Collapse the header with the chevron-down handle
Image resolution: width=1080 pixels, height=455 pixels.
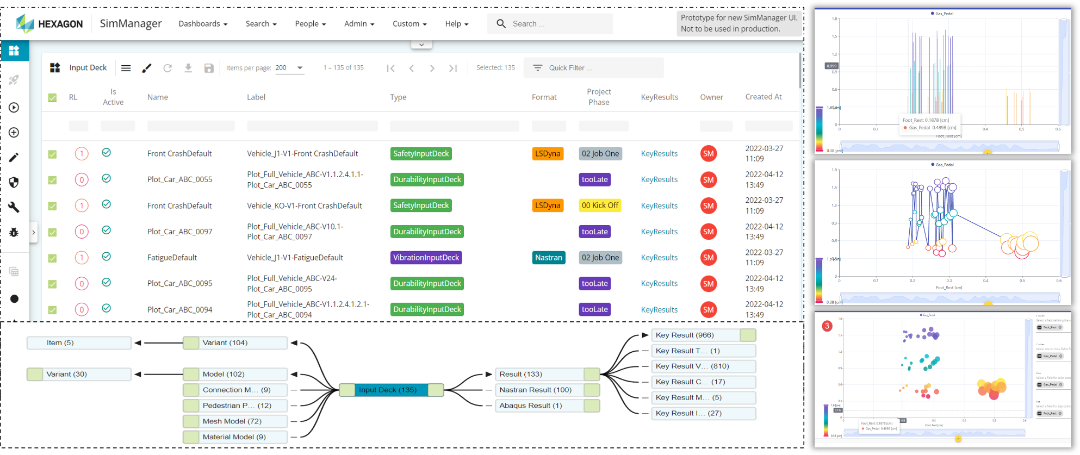pos(422,44)
